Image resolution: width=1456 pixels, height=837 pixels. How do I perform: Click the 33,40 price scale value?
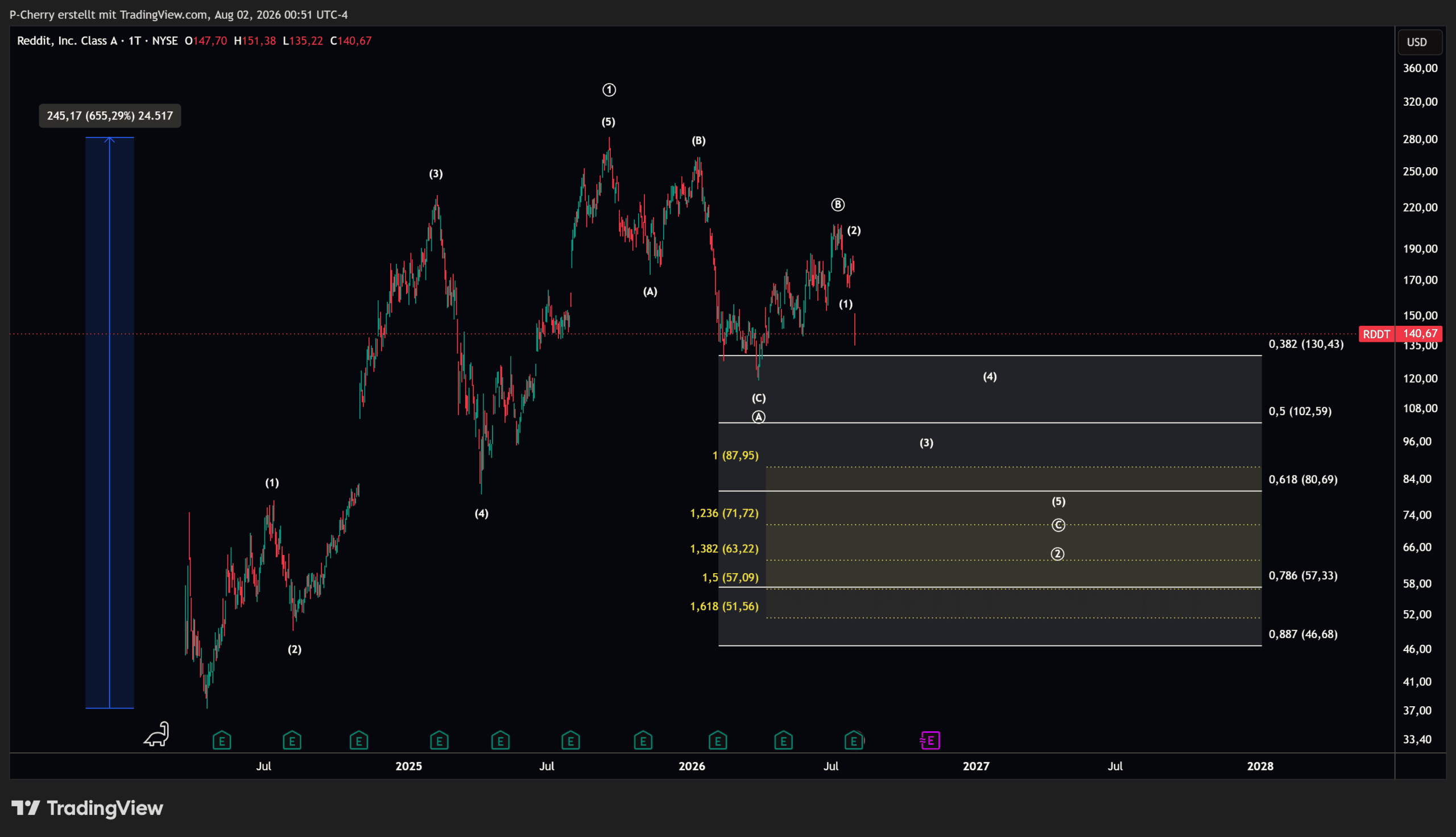[x=1417, y=739]
